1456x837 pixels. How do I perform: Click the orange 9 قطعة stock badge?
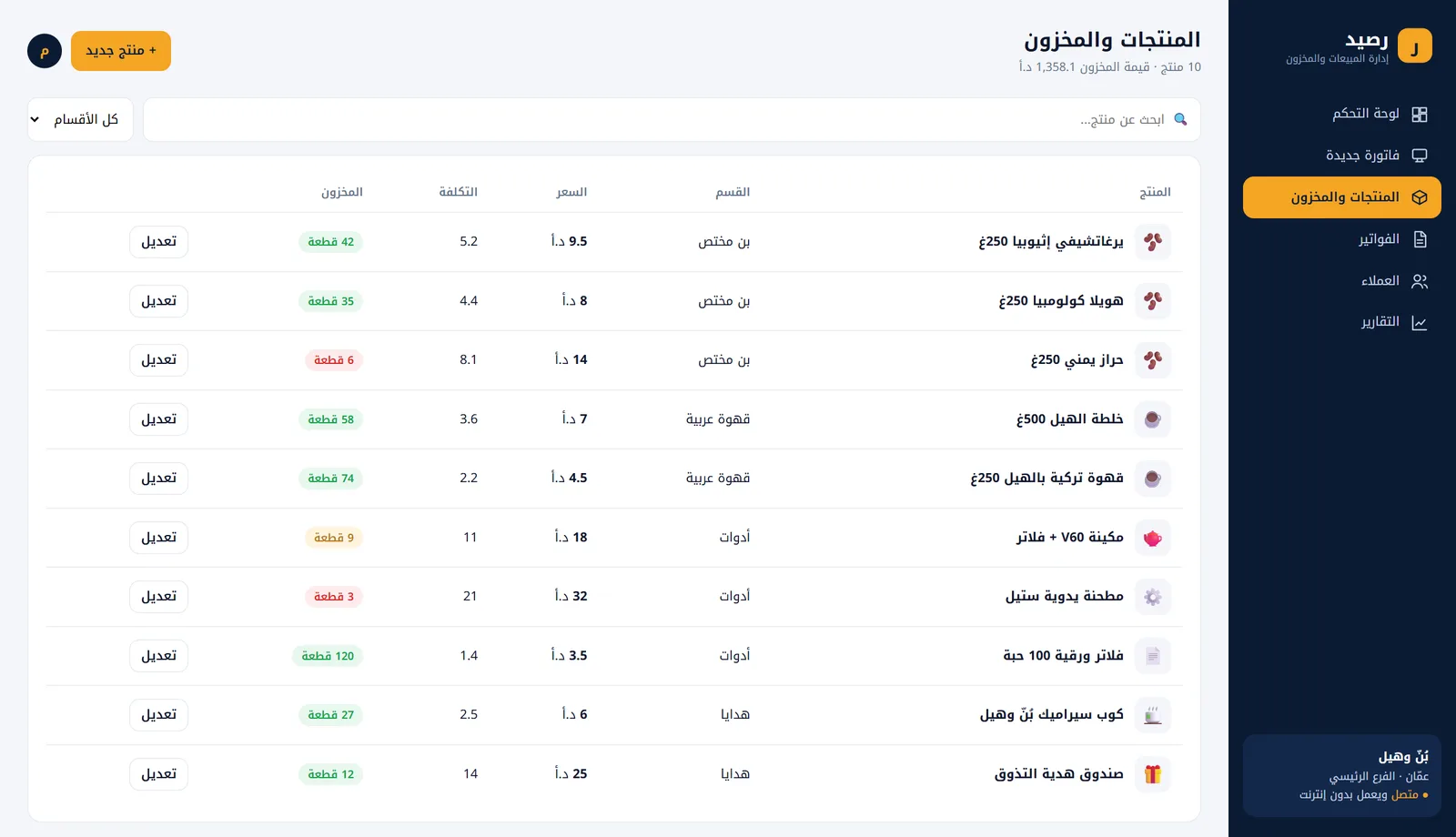333,538
